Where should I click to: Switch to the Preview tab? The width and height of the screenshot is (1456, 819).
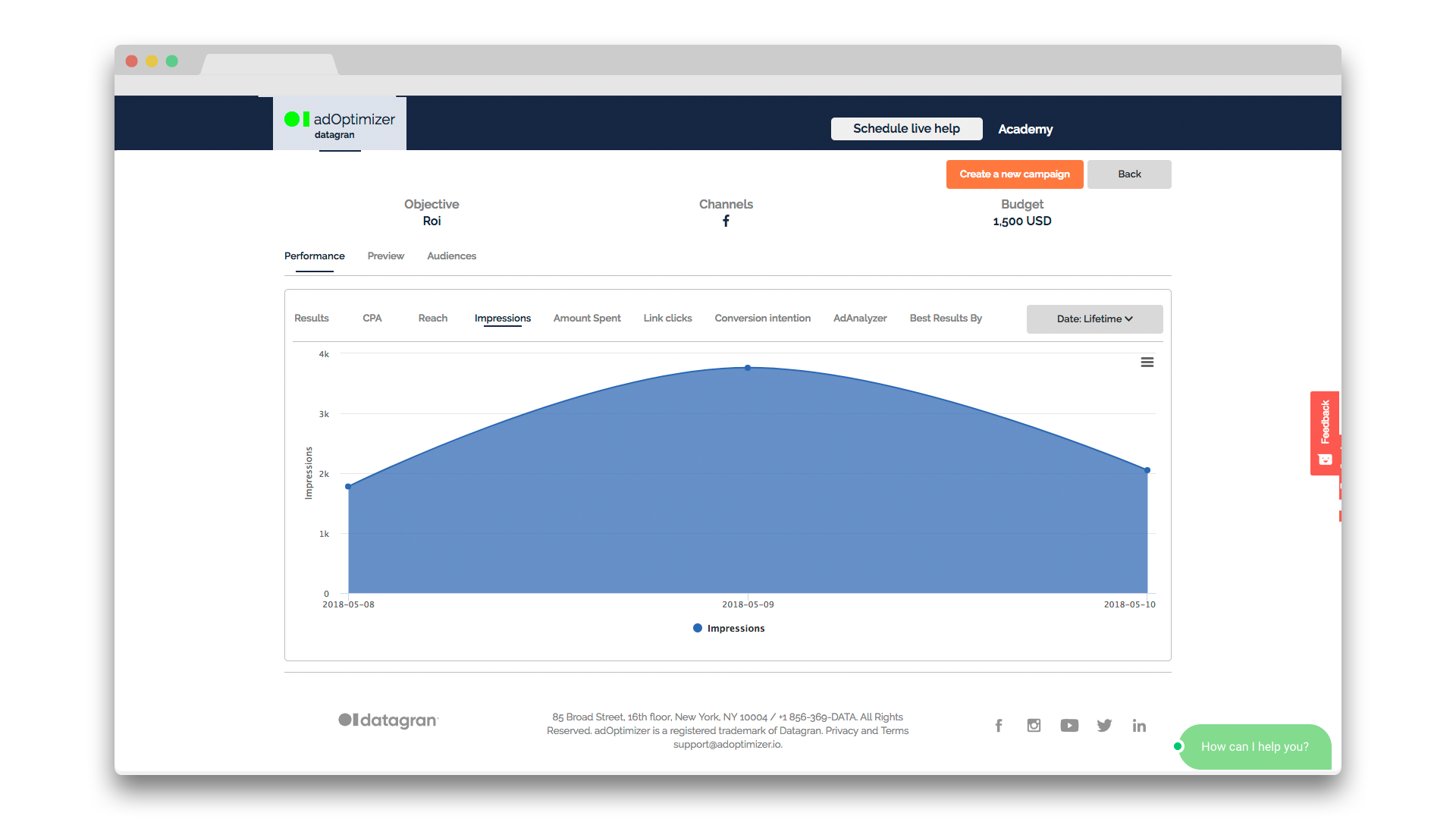point(385,256)
